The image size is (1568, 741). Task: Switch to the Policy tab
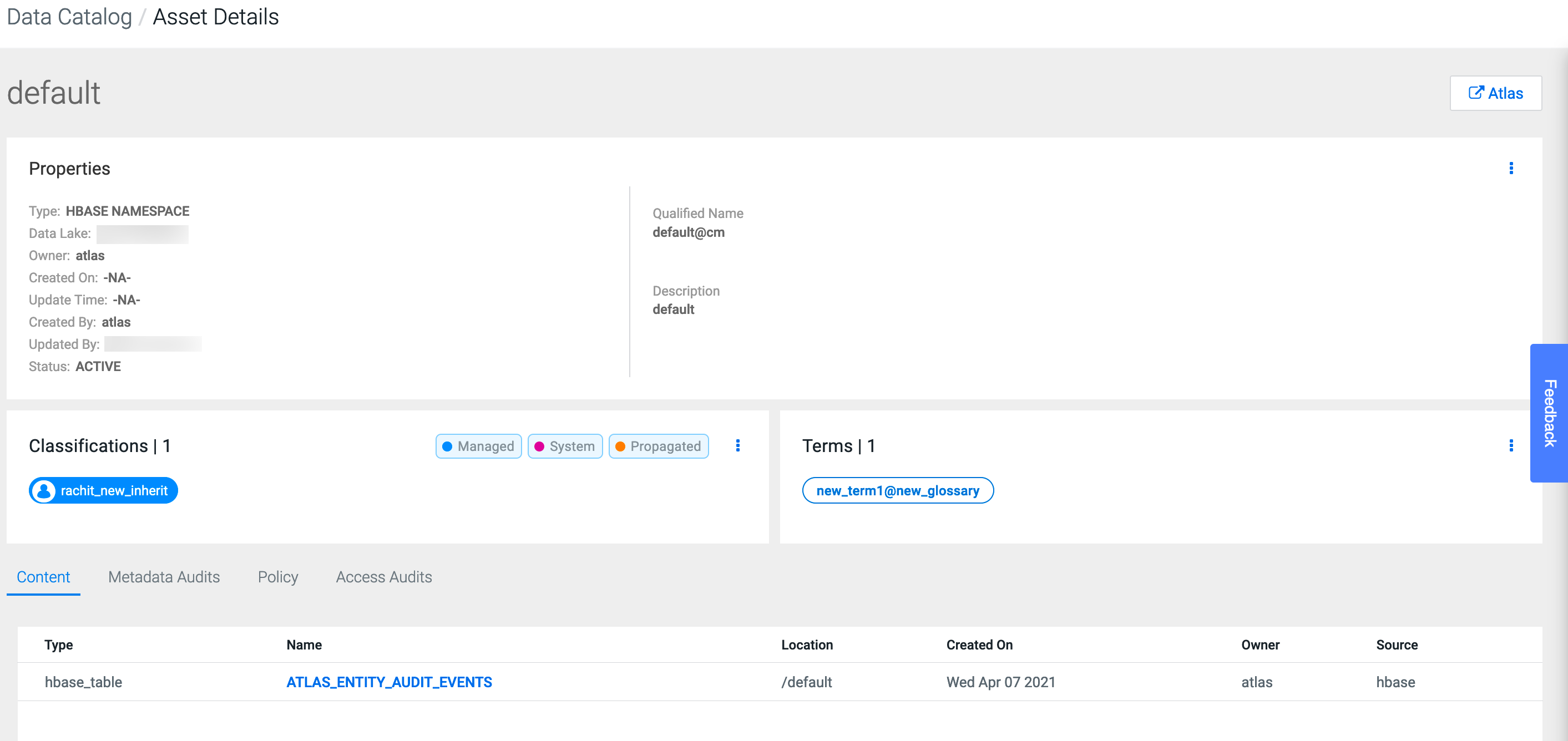click(277, 576)
